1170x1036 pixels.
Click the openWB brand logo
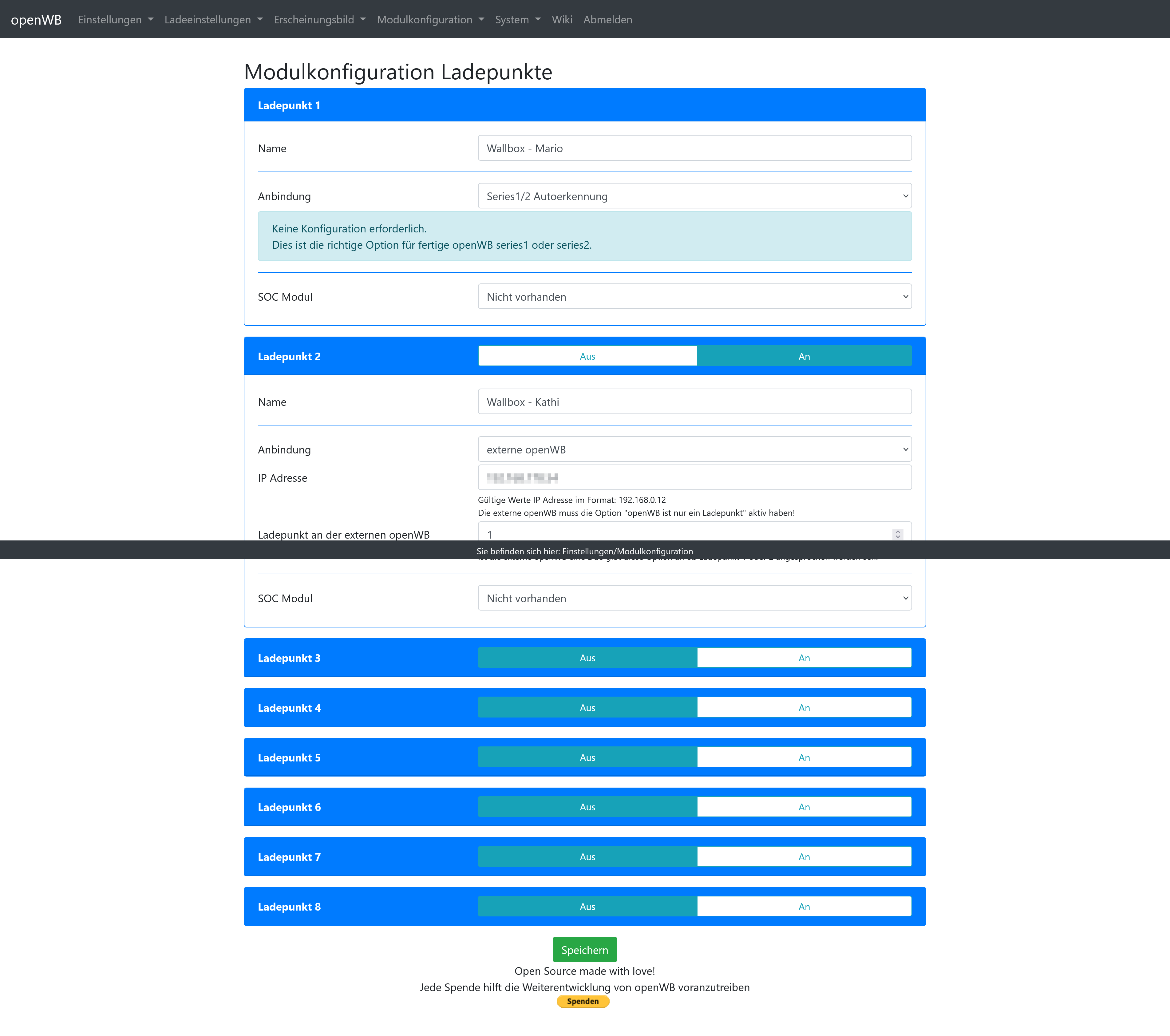click(x=36, y=19)
